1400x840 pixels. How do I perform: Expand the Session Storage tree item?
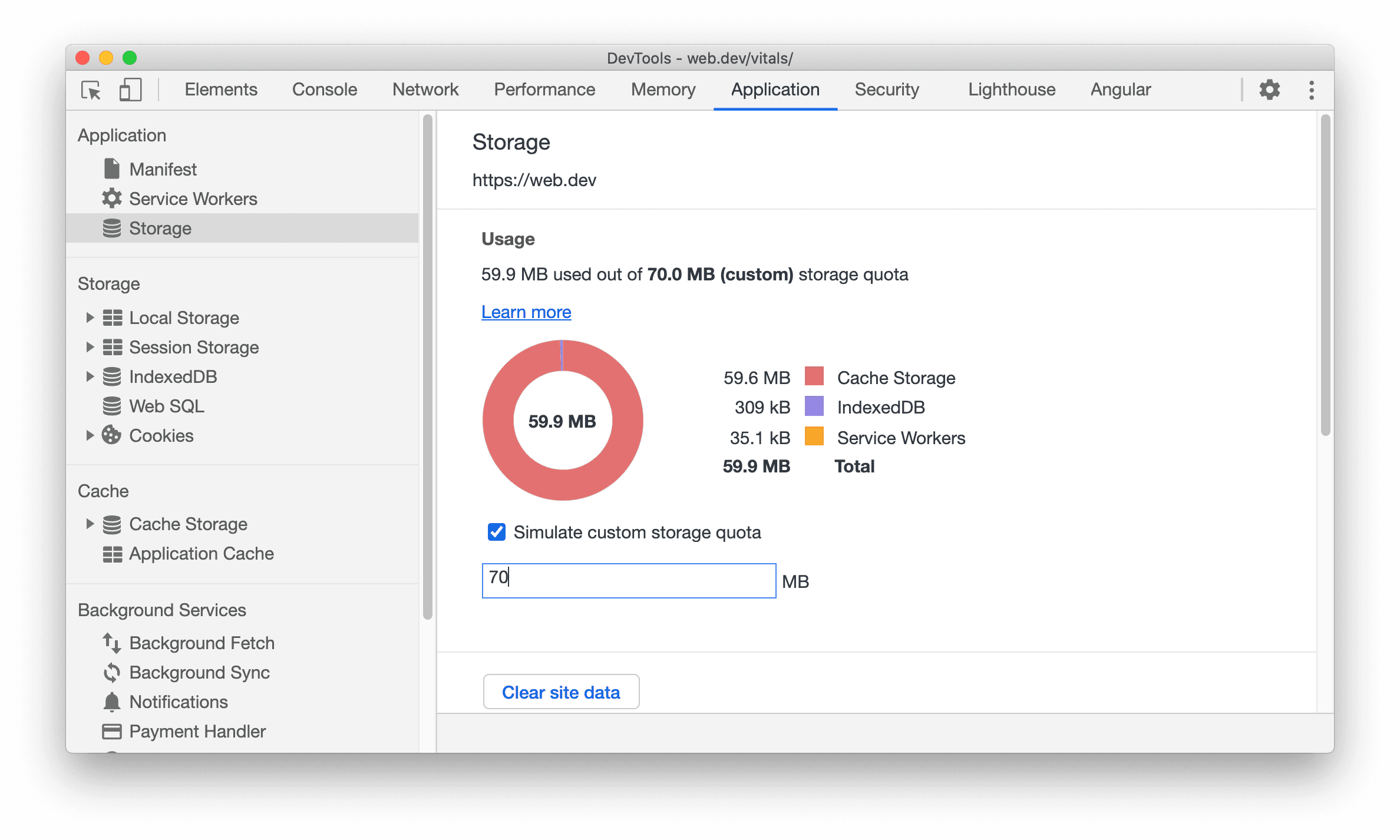(89, 347)
